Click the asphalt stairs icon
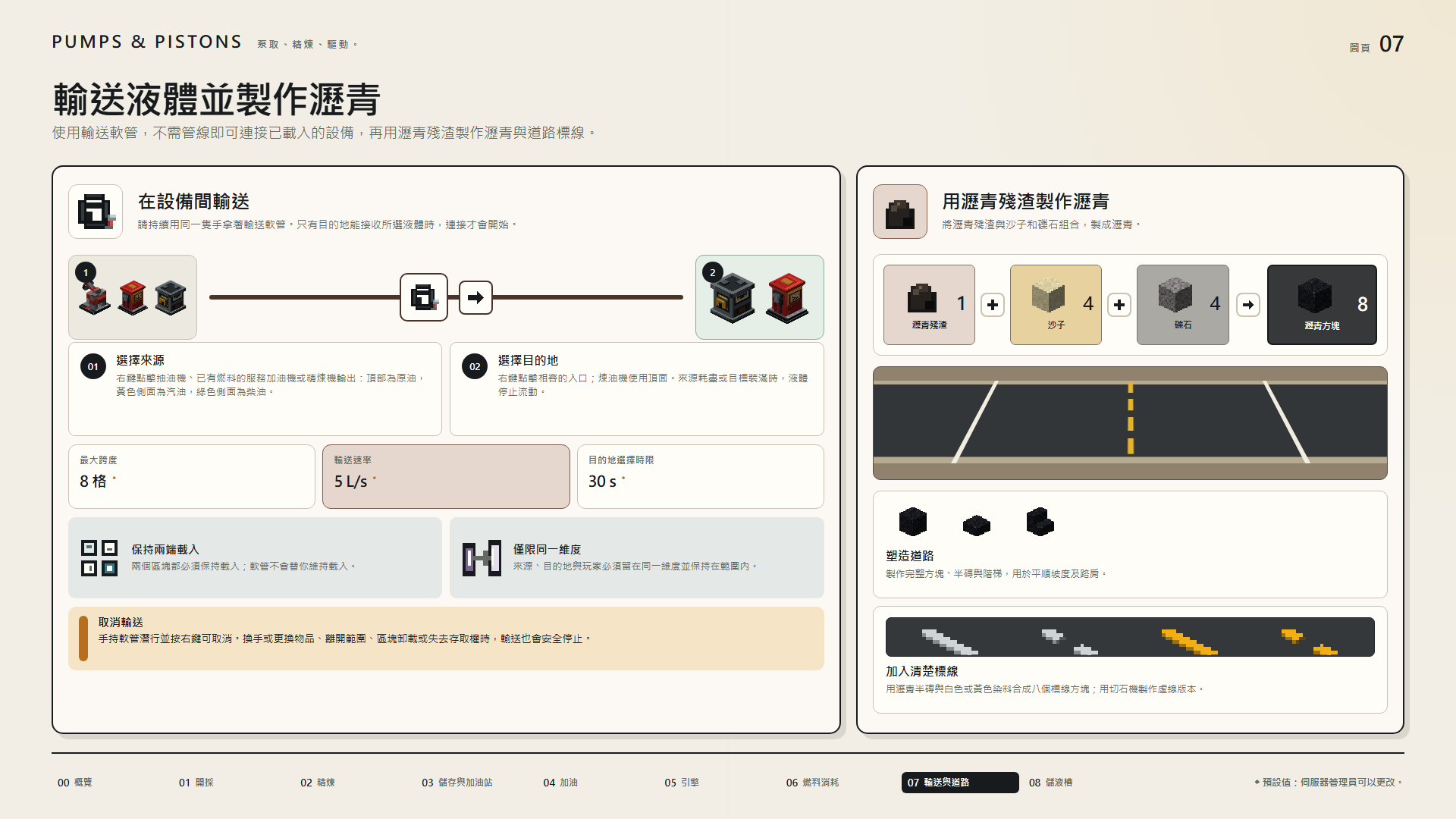The height and width of the screenshot is (819, 1456). [x=1040, y=522]
